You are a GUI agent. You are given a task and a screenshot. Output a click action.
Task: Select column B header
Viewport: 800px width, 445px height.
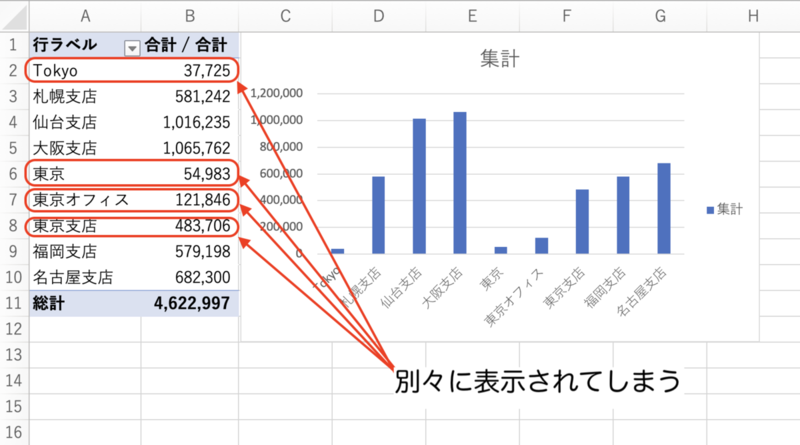190,16
